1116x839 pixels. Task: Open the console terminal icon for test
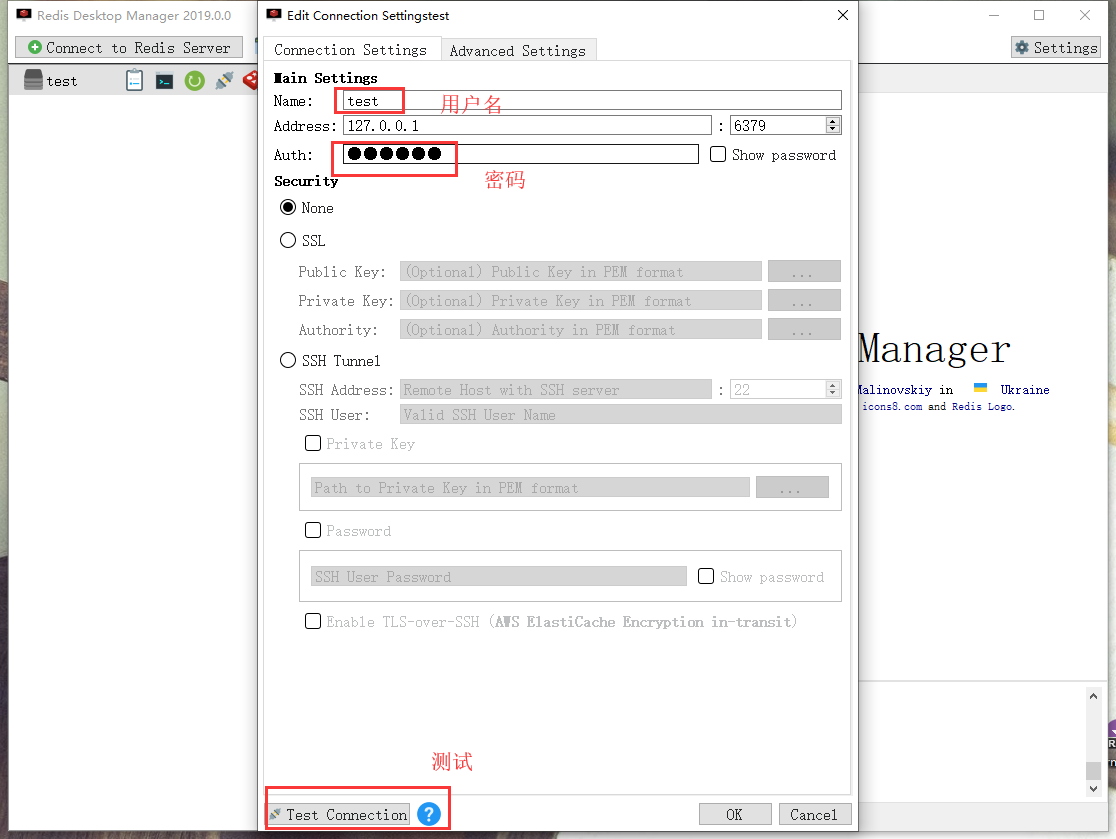click(x=164, y=81)
